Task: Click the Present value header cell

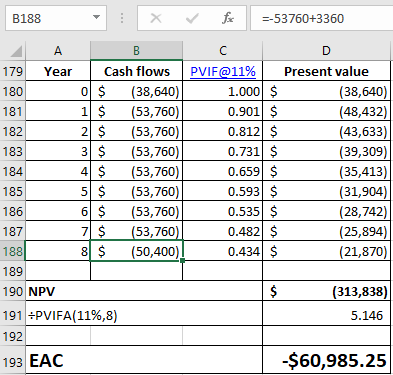Action: [x=326, y=71]
